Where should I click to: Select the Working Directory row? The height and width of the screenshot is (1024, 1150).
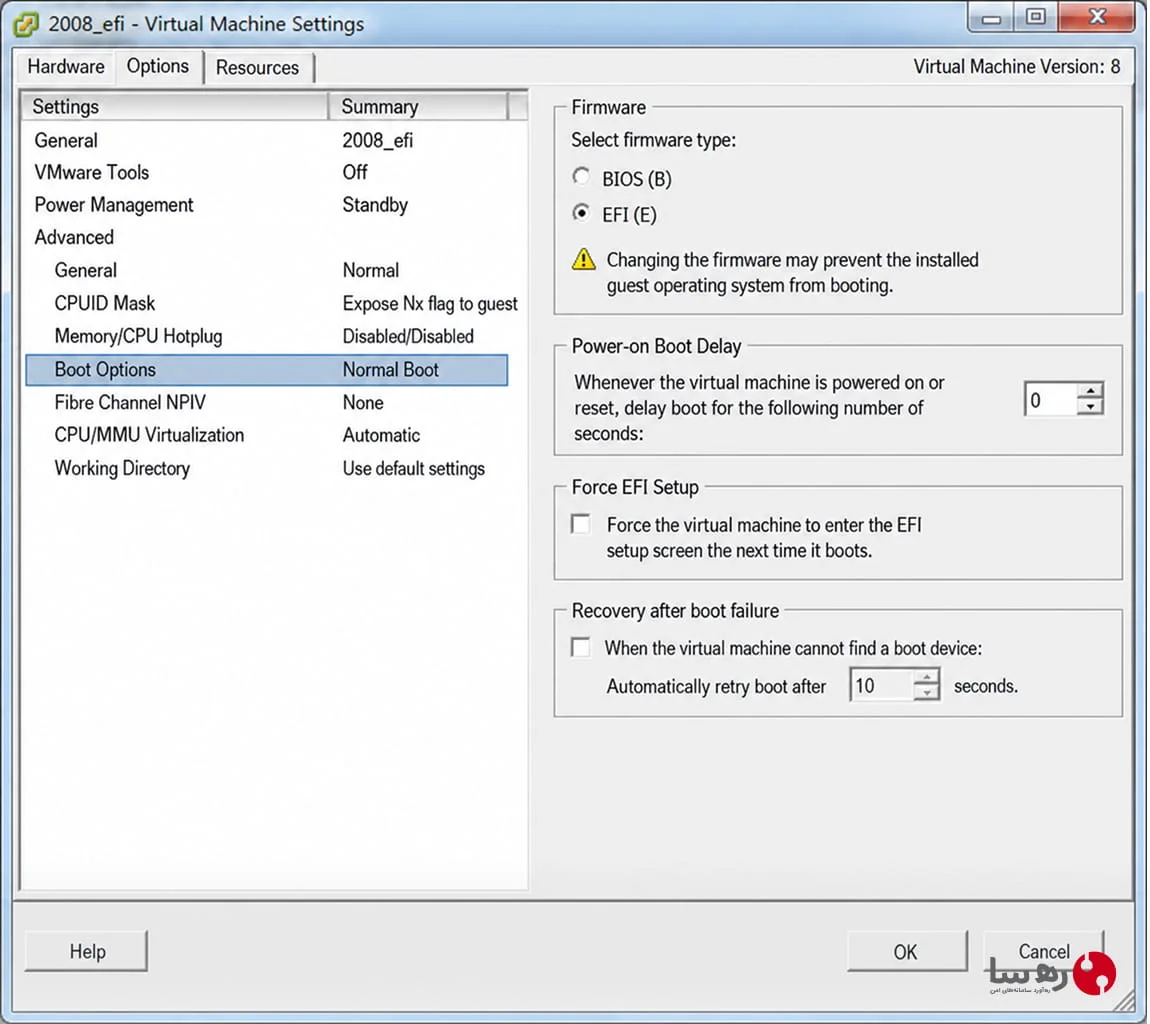pyautogui.click(x=266, y=468)
